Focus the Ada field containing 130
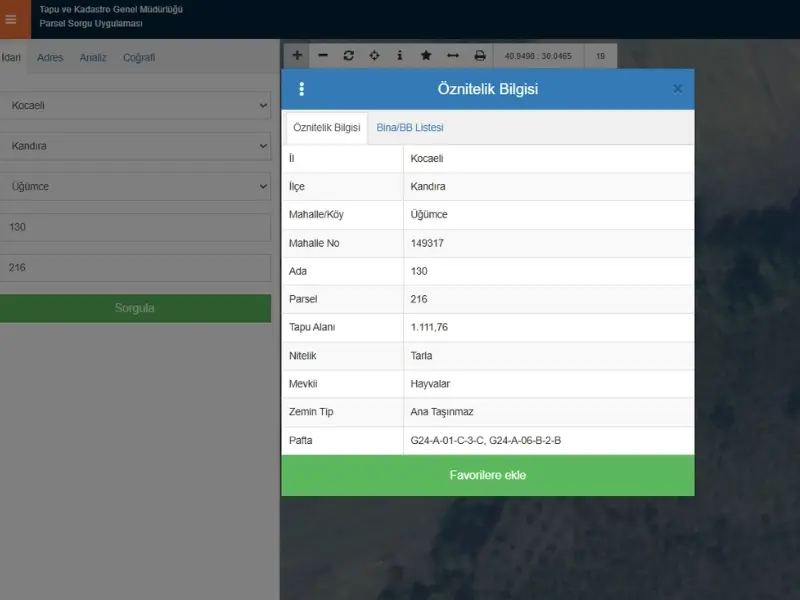Image resolution: width=800 pixels, height=600 pixels. click(x=135, y=227)
